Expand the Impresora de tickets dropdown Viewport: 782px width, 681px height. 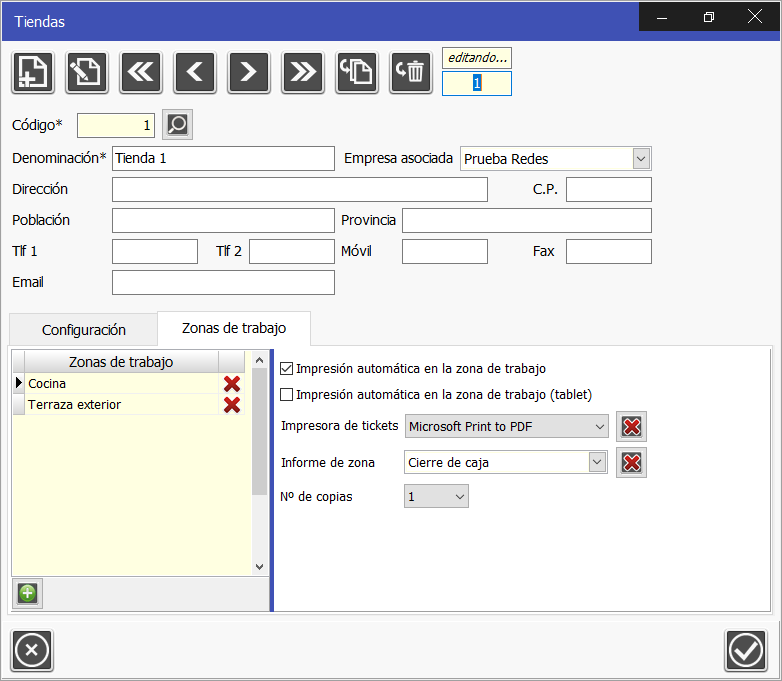(x=599, y=427)
